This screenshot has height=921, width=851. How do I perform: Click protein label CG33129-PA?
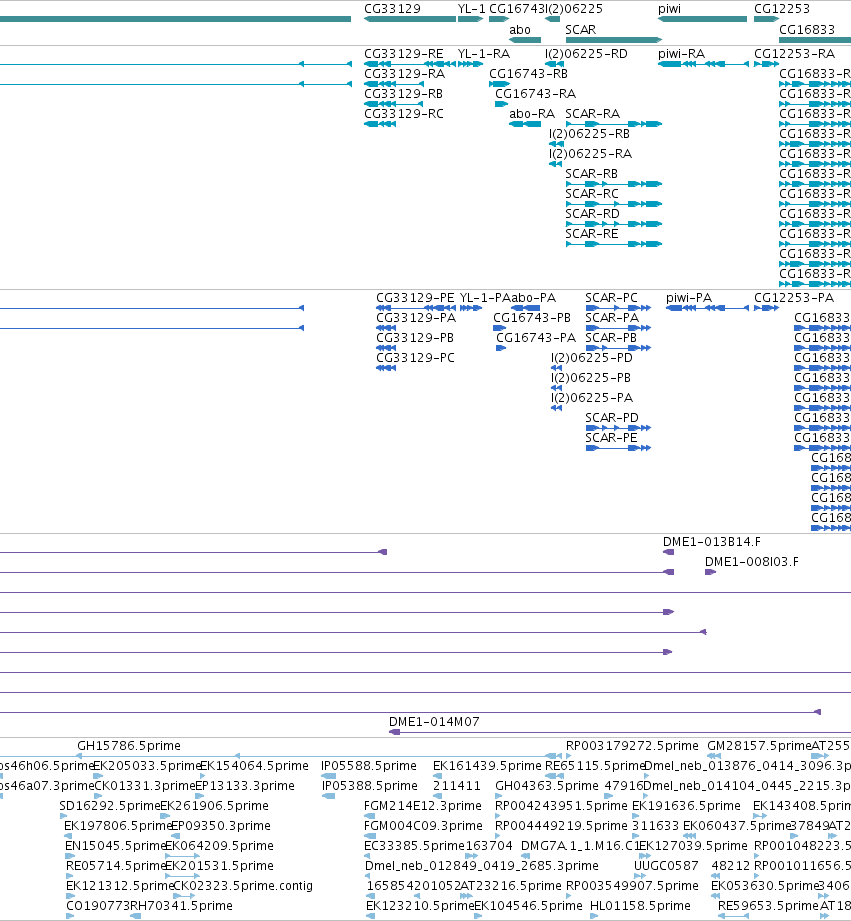point(416,318)
